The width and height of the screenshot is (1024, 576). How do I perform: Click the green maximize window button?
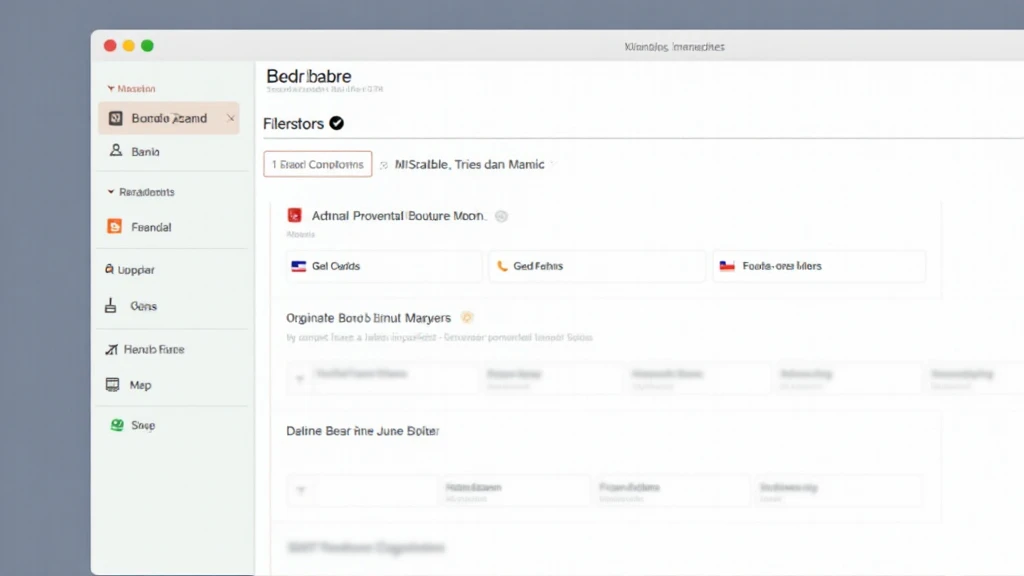148,46
